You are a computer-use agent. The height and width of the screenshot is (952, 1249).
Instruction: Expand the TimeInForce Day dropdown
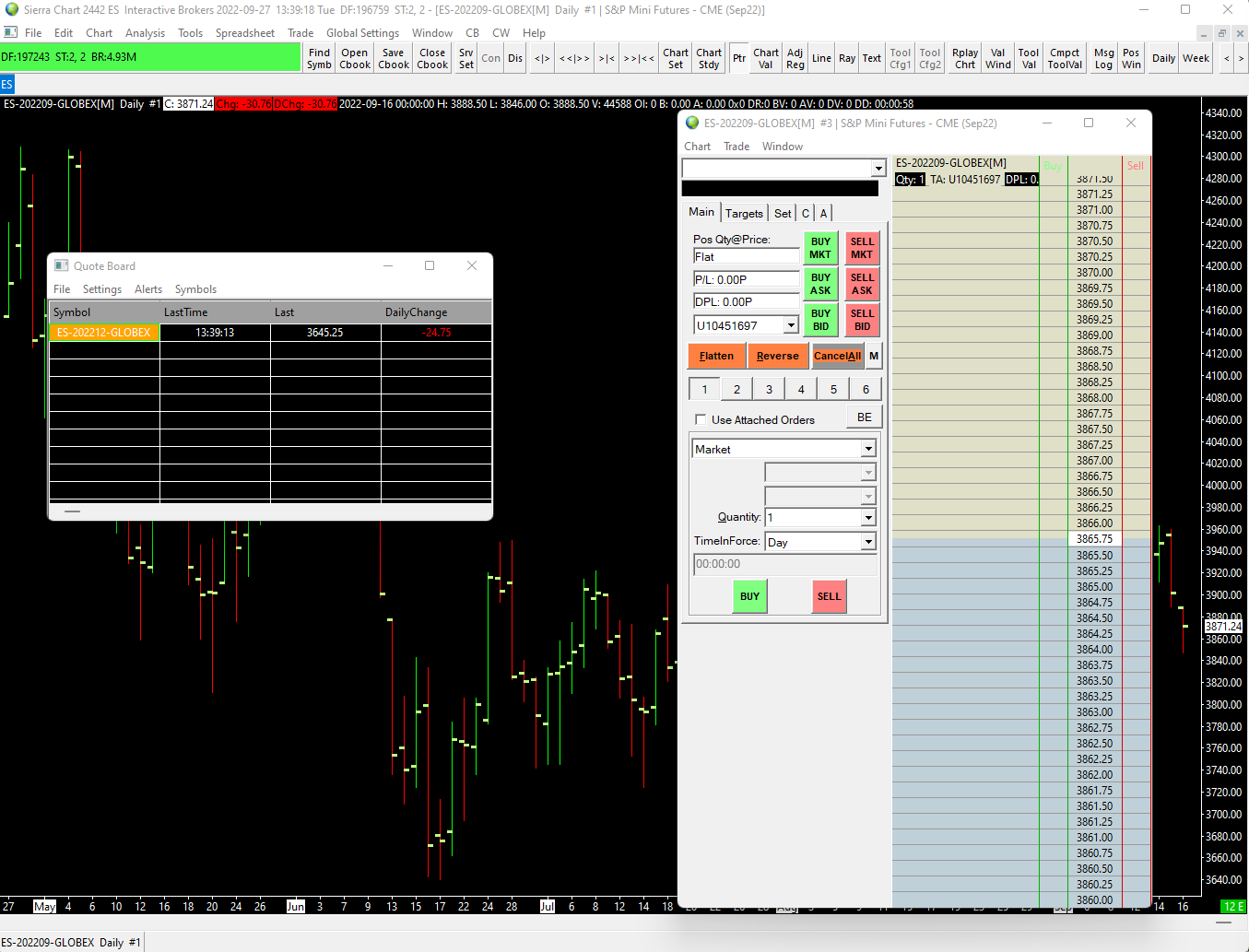pos(868,542)
